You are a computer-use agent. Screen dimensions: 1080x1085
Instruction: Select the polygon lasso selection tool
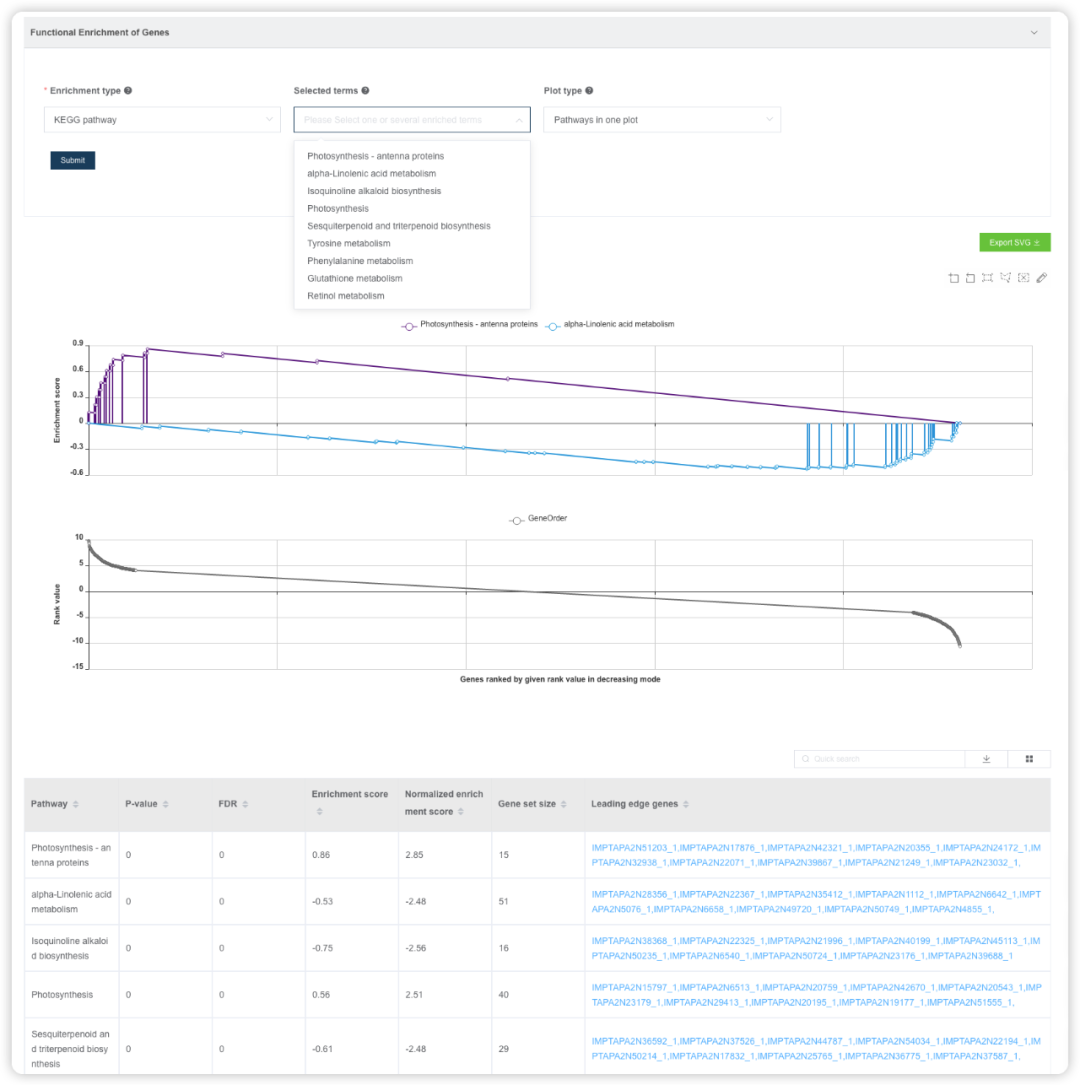tap(1005, 278)
